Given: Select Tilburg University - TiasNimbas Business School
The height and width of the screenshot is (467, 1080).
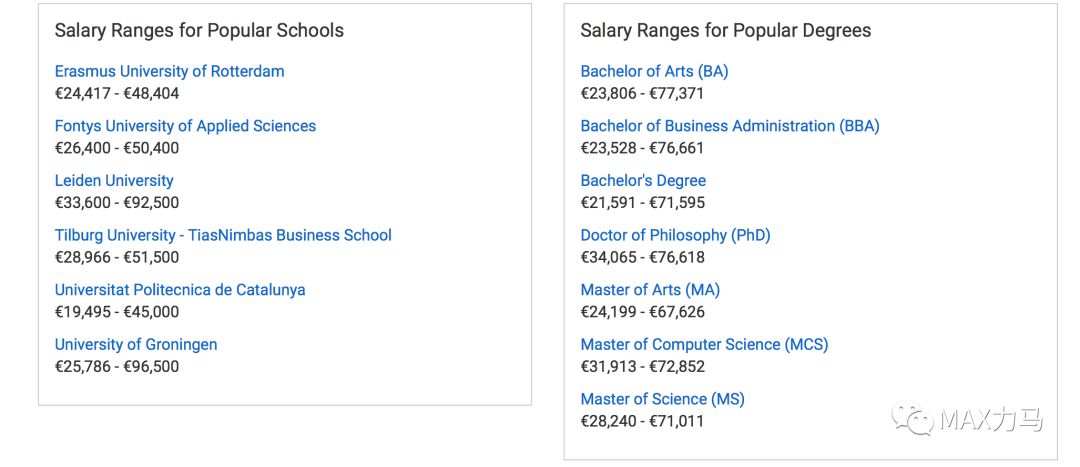Looking at the screenshot, I should coord(223,235).
